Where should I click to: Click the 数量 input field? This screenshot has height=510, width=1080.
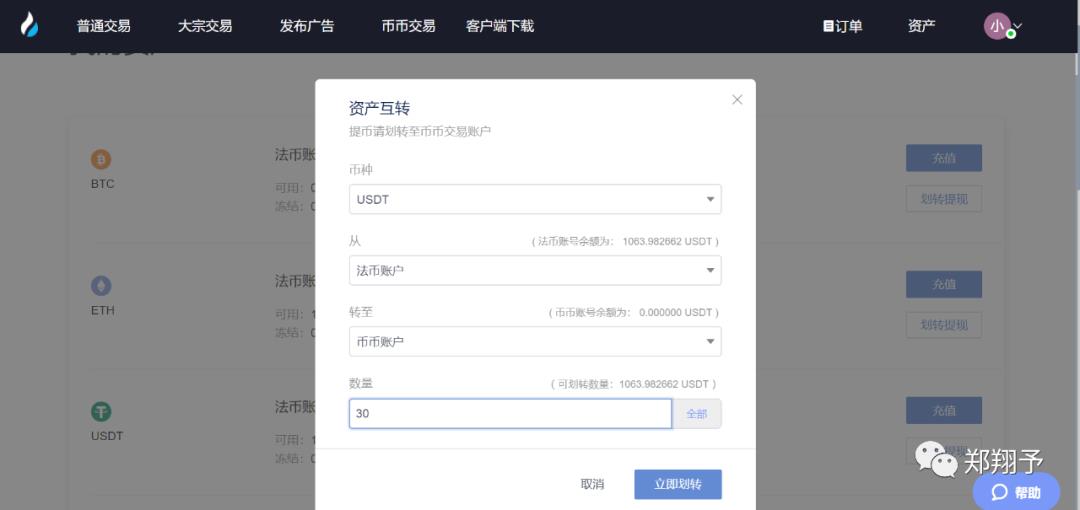point(510,414)
